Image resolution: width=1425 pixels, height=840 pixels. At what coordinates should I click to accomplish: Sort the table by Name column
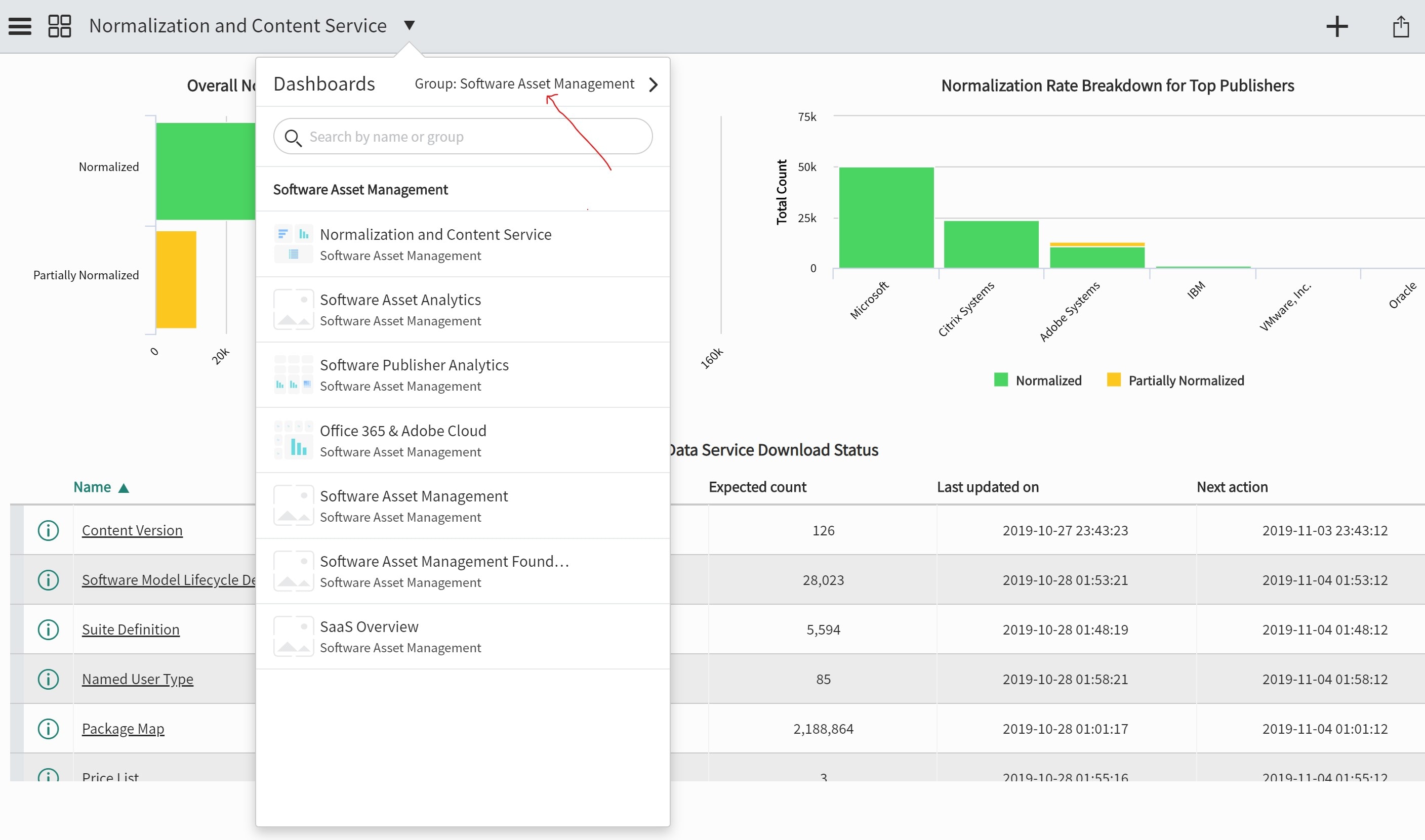[x=93, y=487]
